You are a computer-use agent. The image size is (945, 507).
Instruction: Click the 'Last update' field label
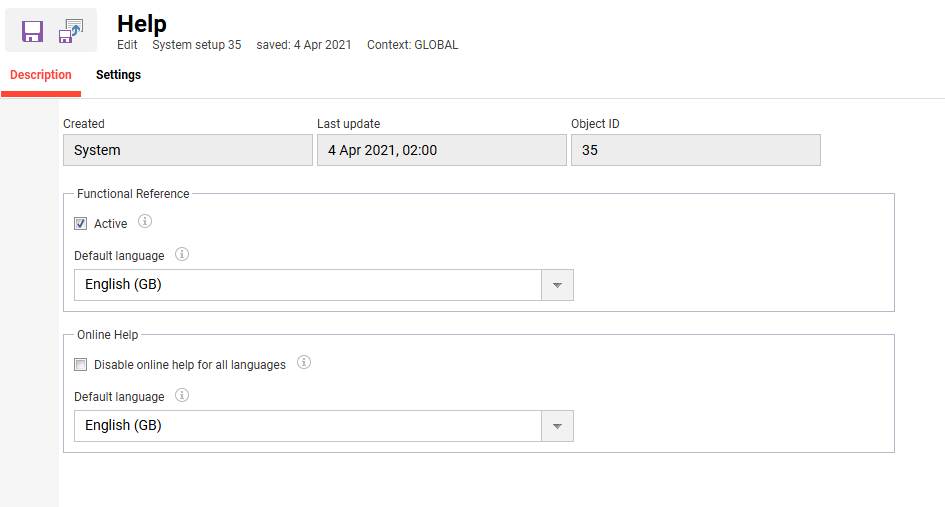click(x=348, y=124)
